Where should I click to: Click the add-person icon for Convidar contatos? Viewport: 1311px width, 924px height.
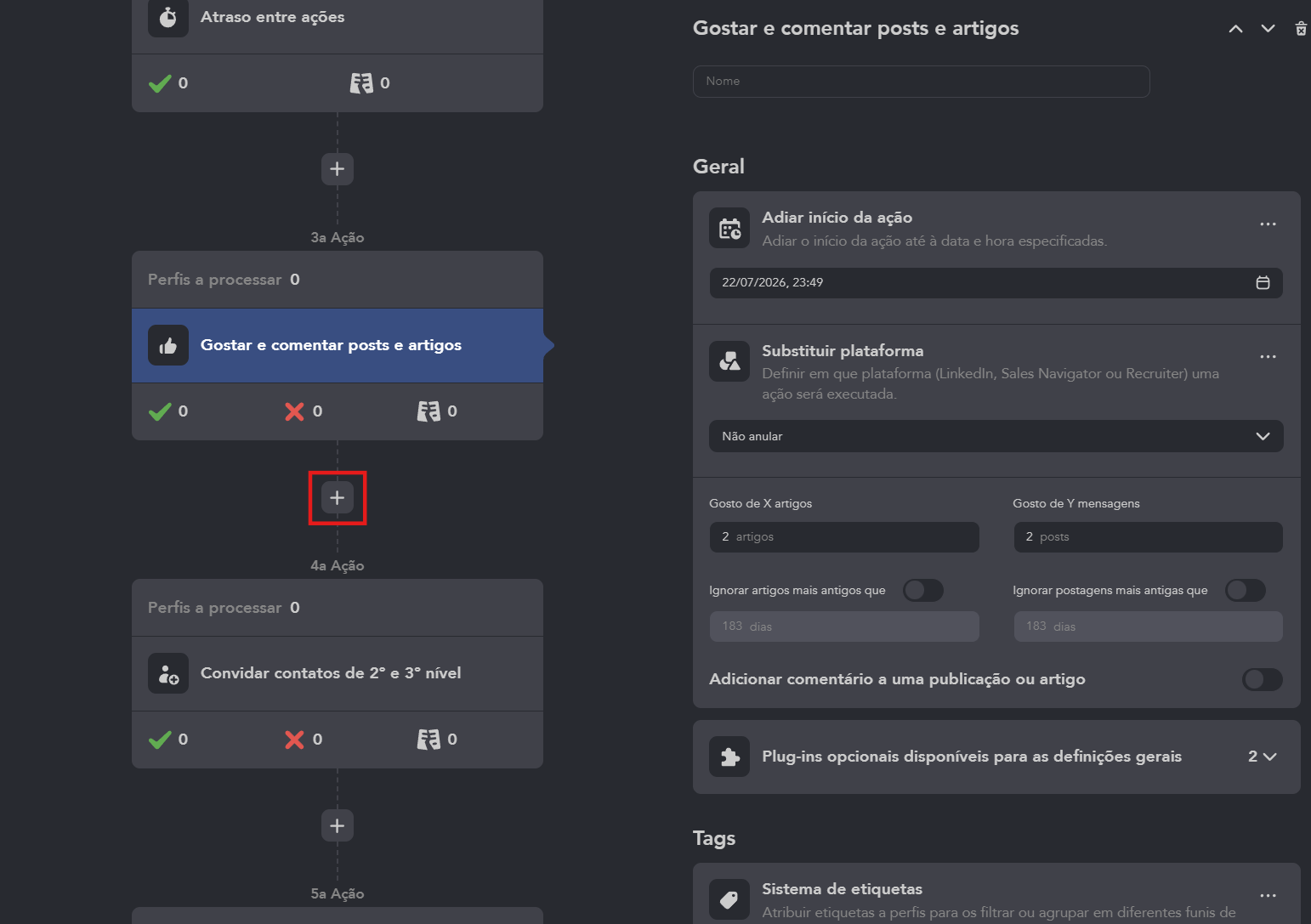coord(168,673)
